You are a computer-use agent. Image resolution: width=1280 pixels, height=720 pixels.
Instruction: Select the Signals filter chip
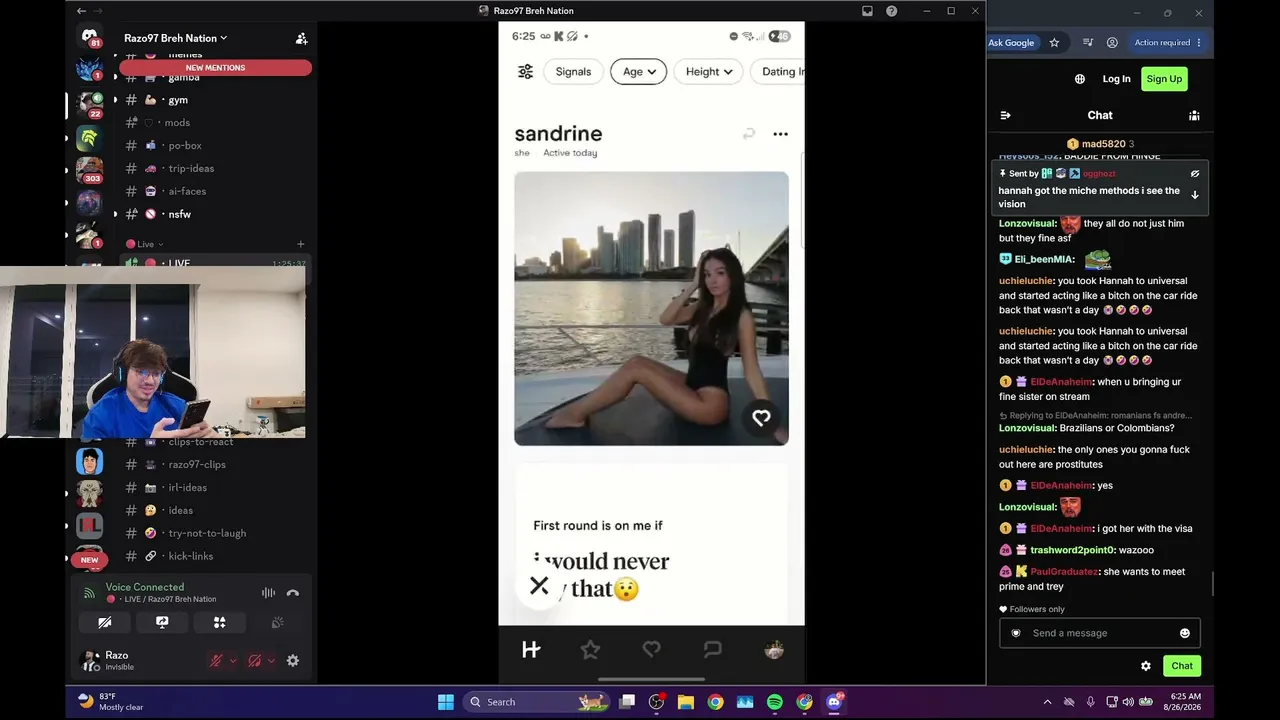point(573,71)
